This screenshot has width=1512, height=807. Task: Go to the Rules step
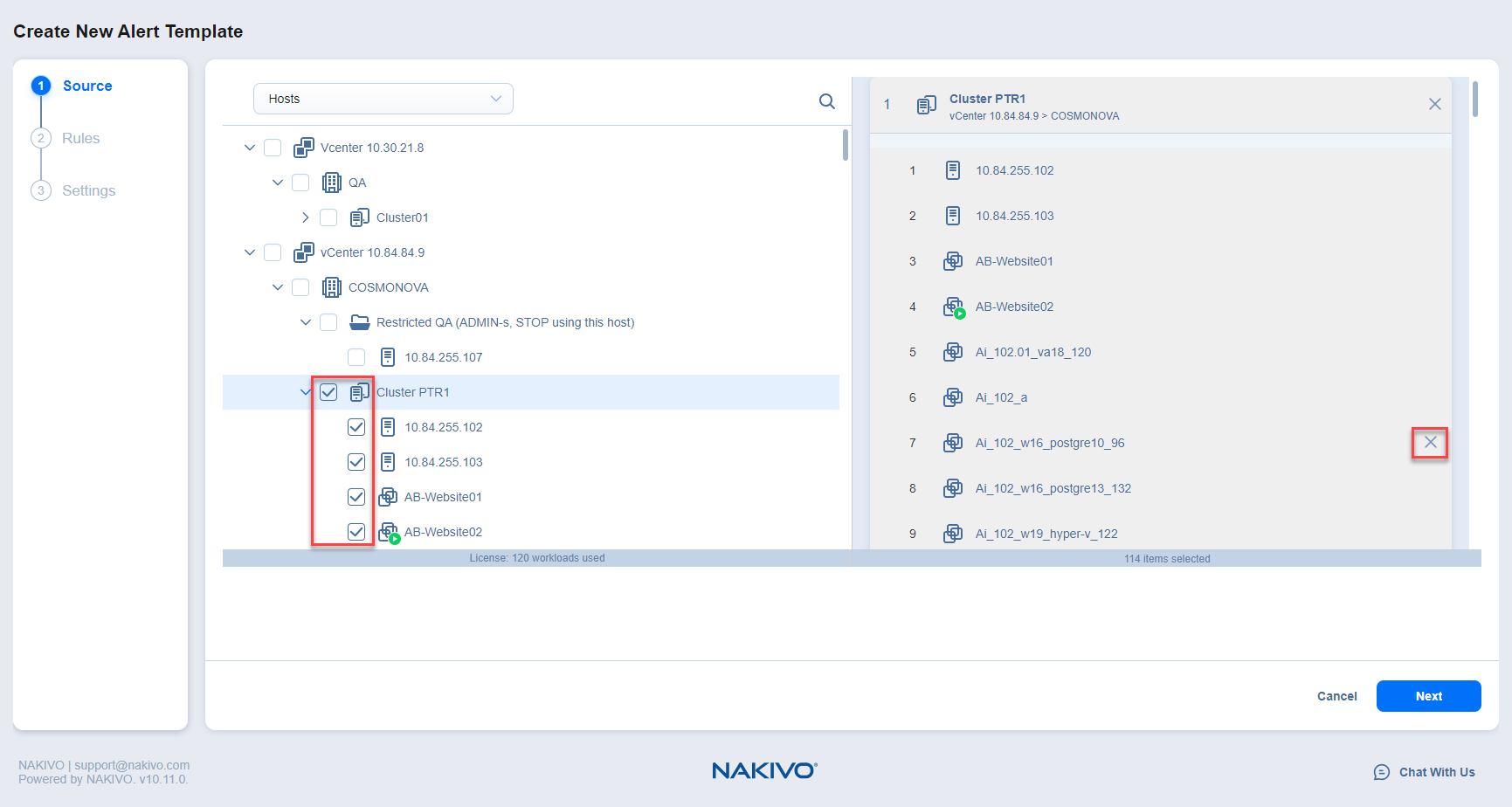click(80, 138)
